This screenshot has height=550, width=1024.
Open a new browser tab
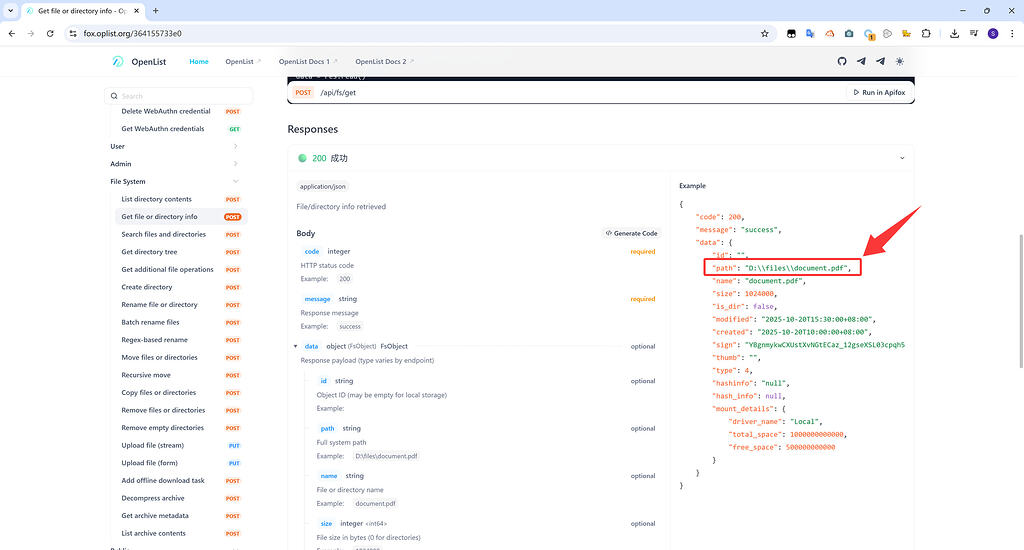pos(155,10)
